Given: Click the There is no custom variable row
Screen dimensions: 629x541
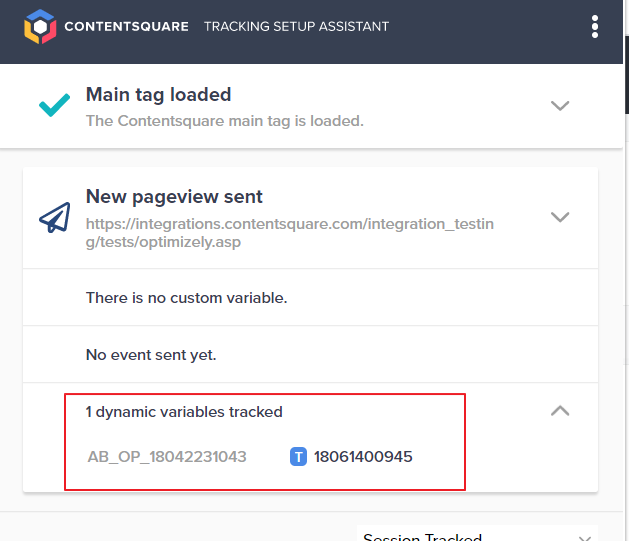Looking at the screenshot, I should point(310,298).
